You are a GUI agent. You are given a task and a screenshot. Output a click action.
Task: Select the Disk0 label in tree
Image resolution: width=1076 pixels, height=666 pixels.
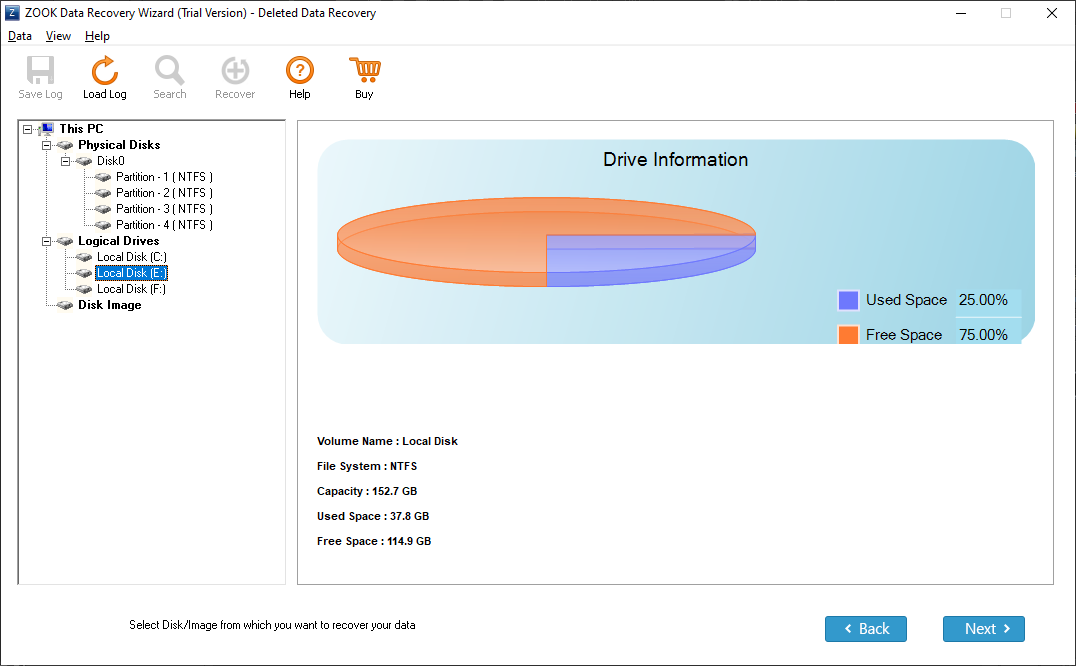click(x=110, y=161)
